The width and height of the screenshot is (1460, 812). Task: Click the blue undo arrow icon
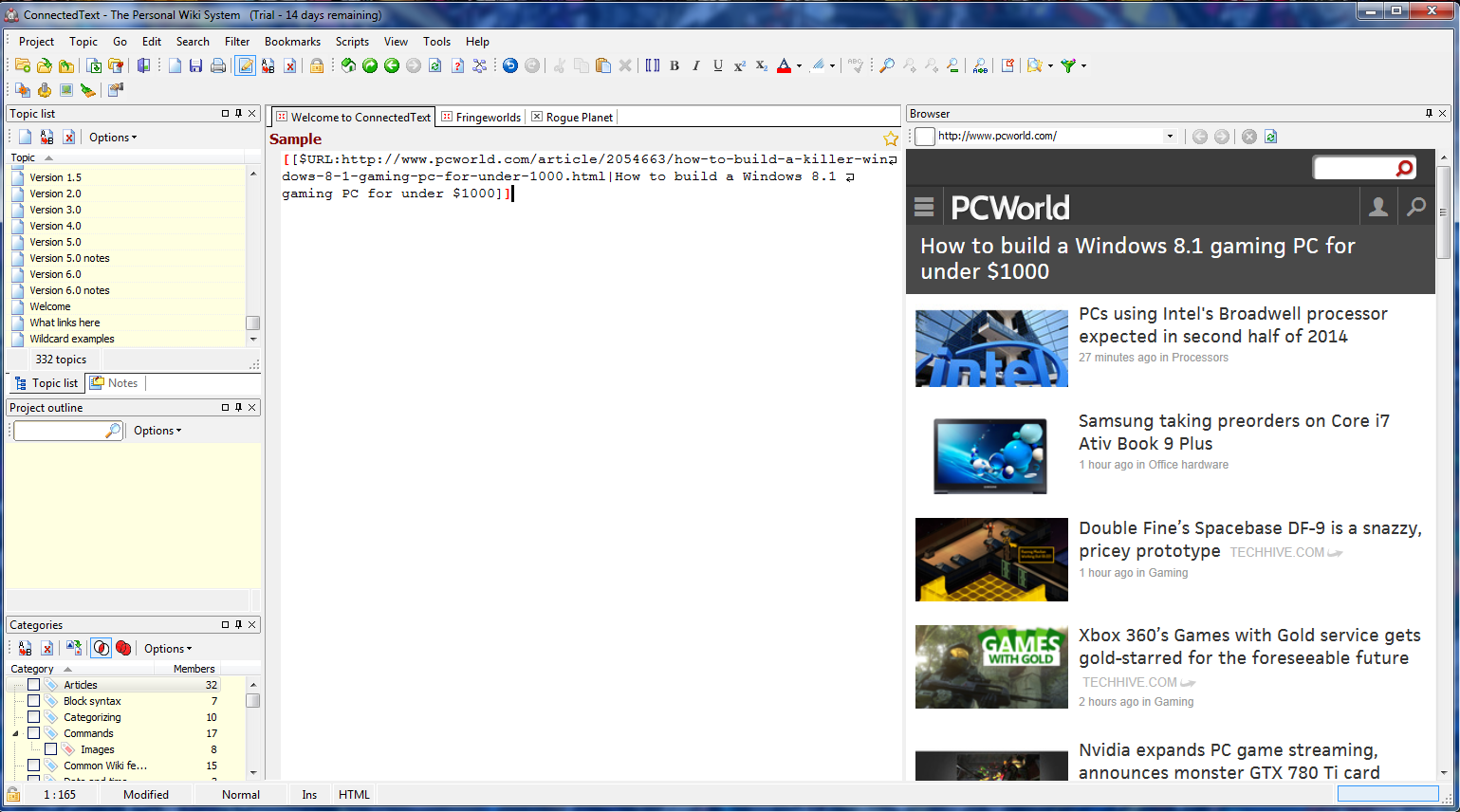tap(509, 65)
